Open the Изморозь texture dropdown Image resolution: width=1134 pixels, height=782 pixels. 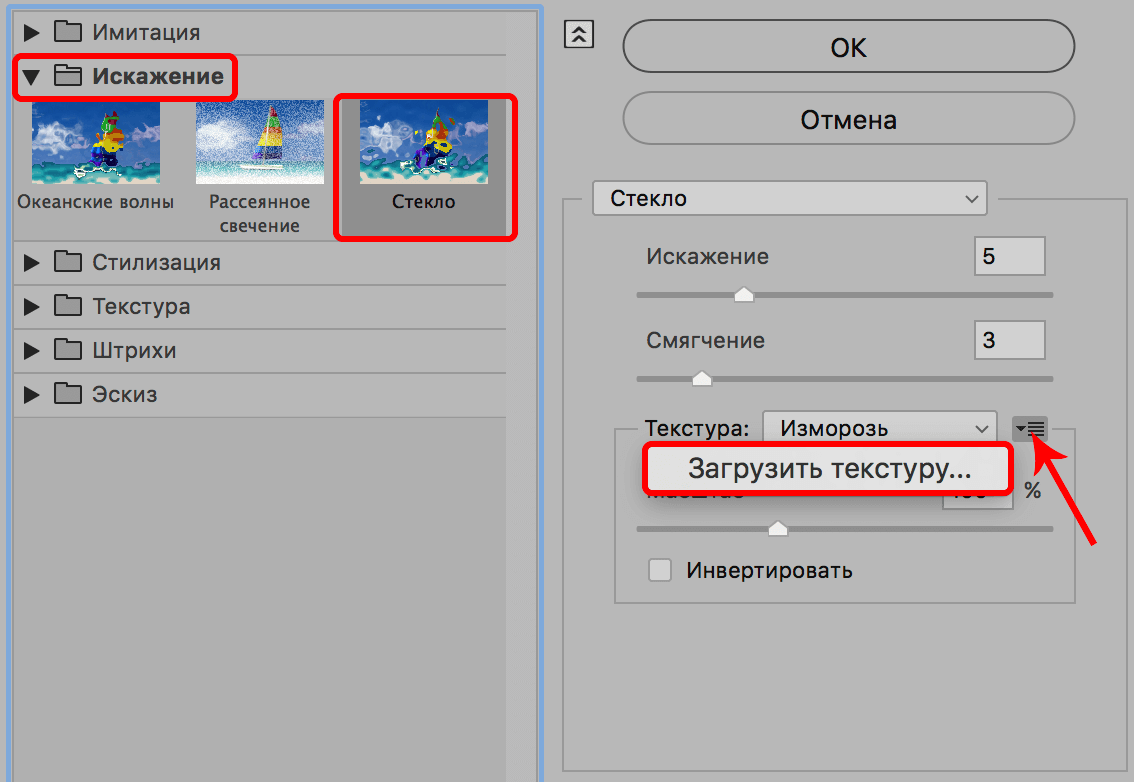click(x=878, y=428)
